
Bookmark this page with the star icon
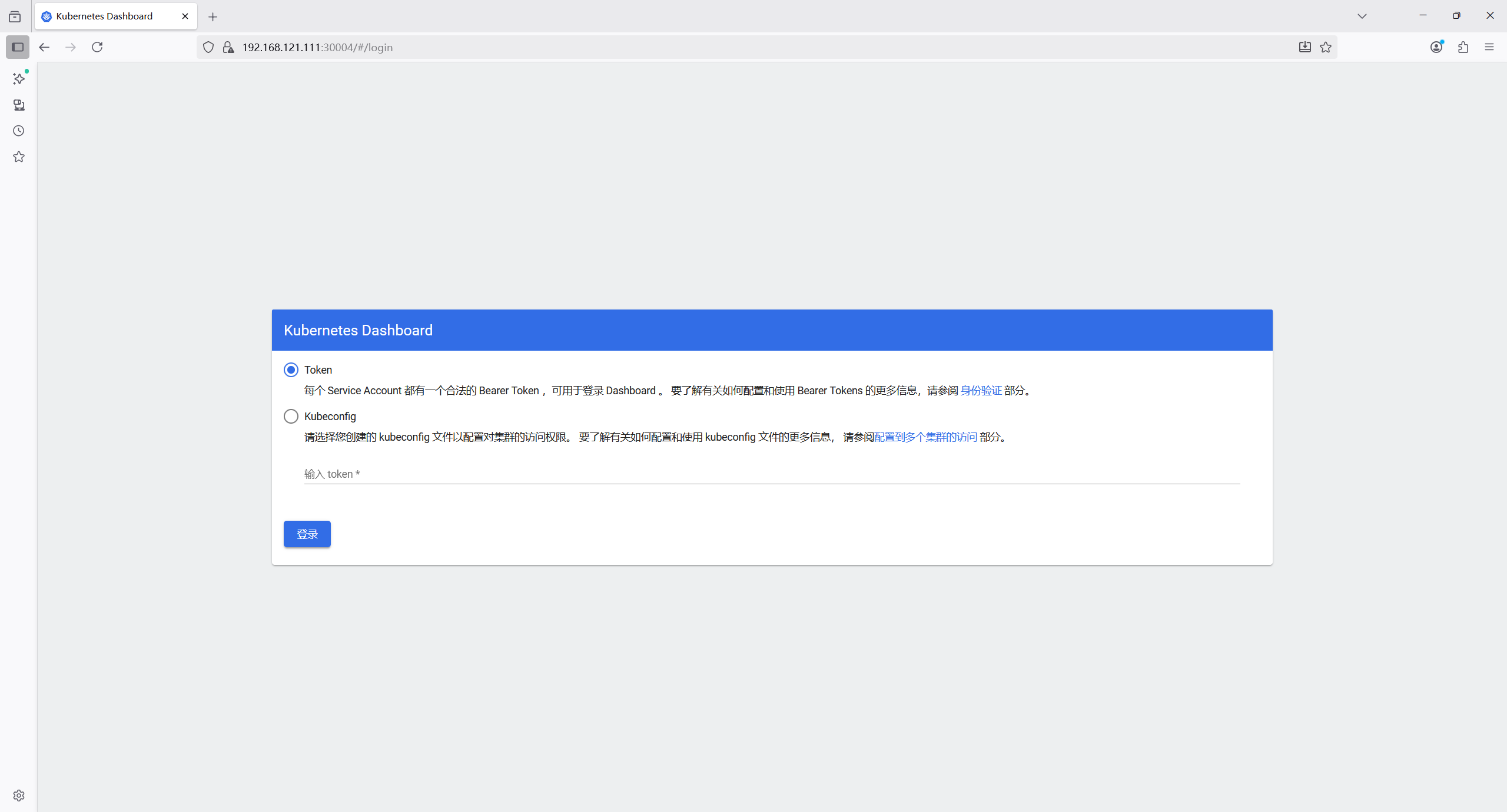1326,47
